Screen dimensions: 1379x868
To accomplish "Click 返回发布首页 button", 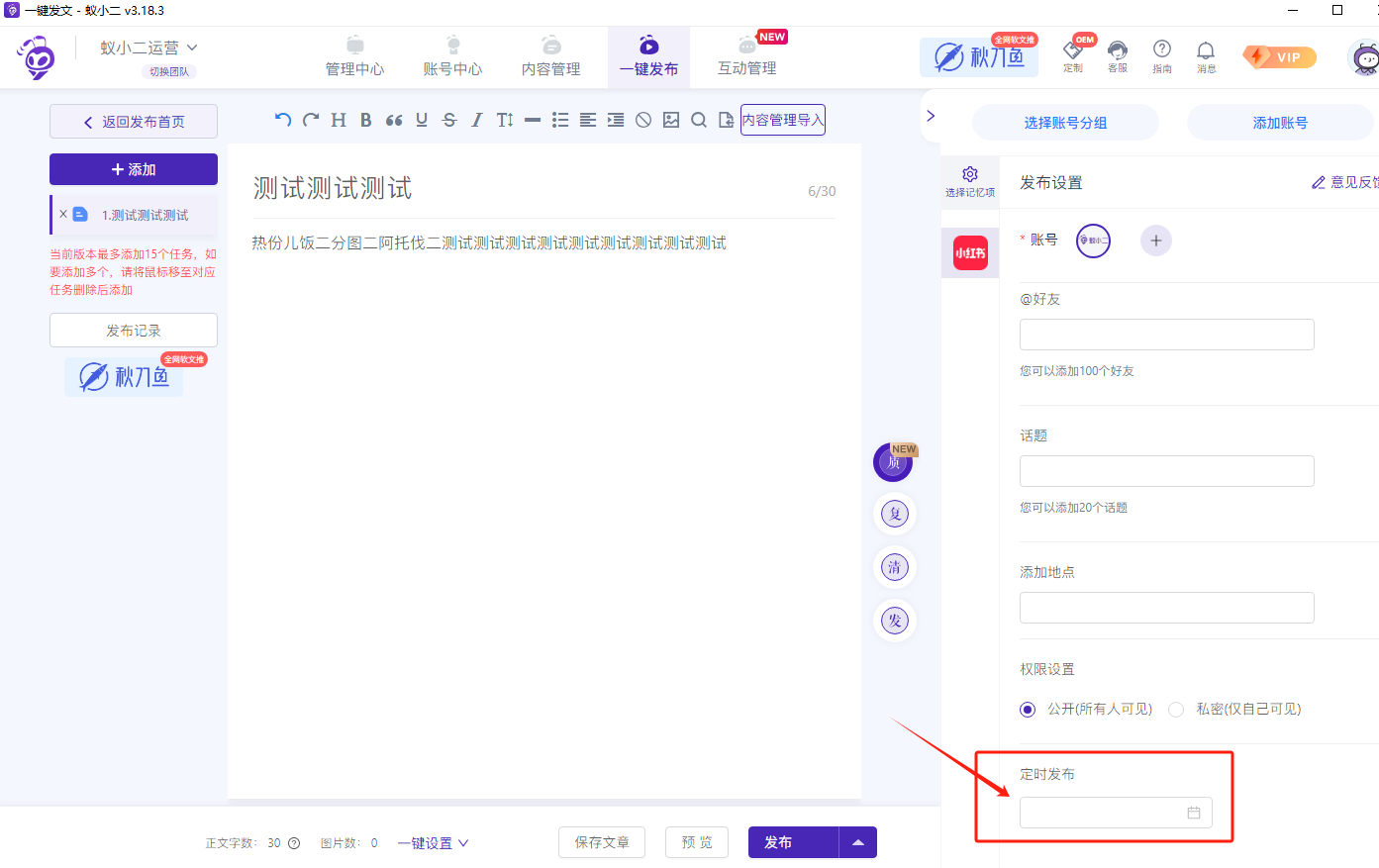I will [x=134, y=122].
